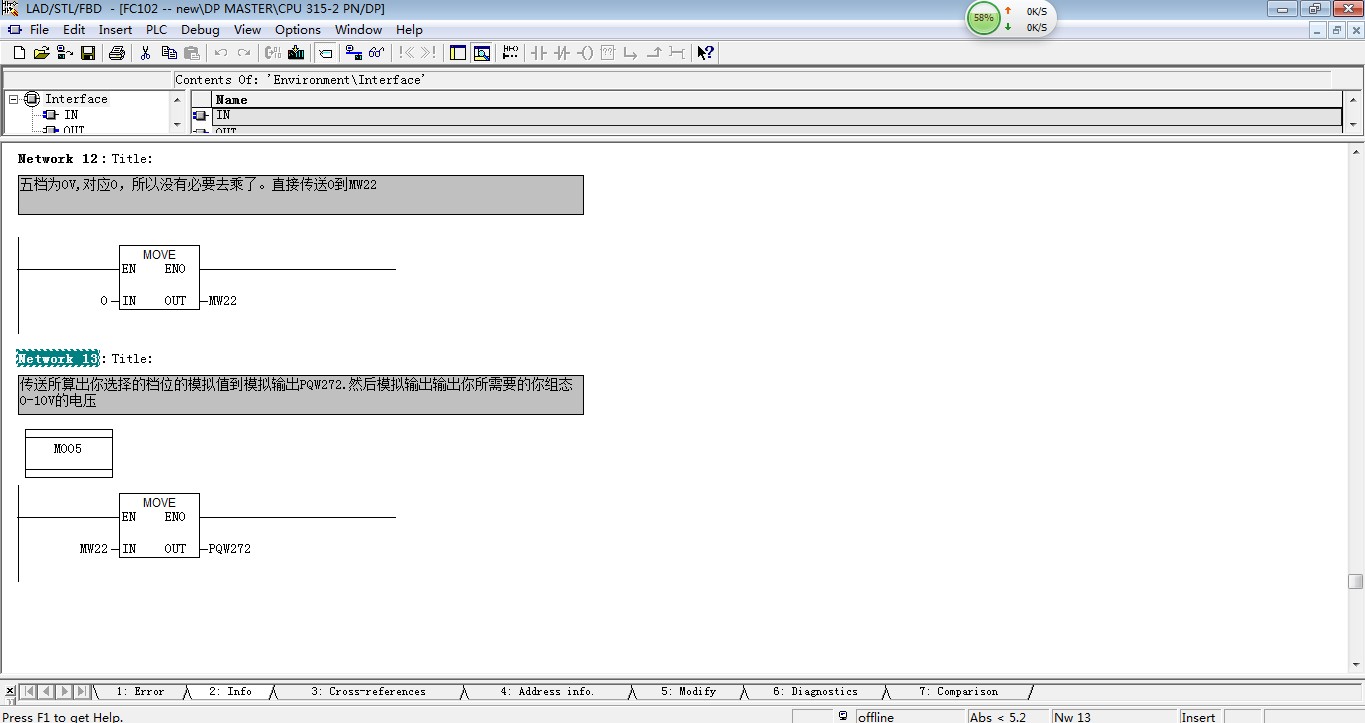The height and width of the screenshot is (723, 1365).
Task: Click the Monitor glasses icon
Action: [376, 53]
